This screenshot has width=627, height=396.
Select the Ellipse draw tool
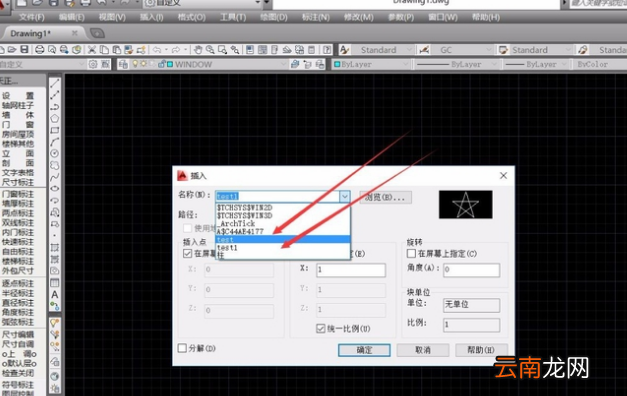(x=55, y=188)
